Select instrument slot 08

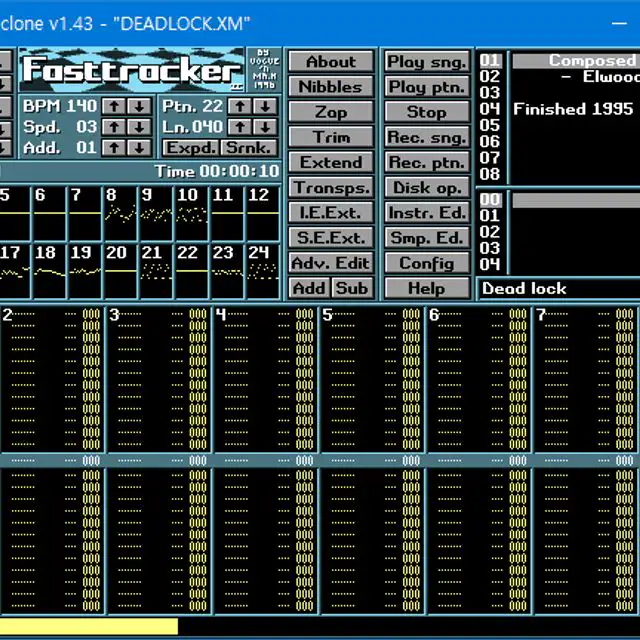coord(490,174)
